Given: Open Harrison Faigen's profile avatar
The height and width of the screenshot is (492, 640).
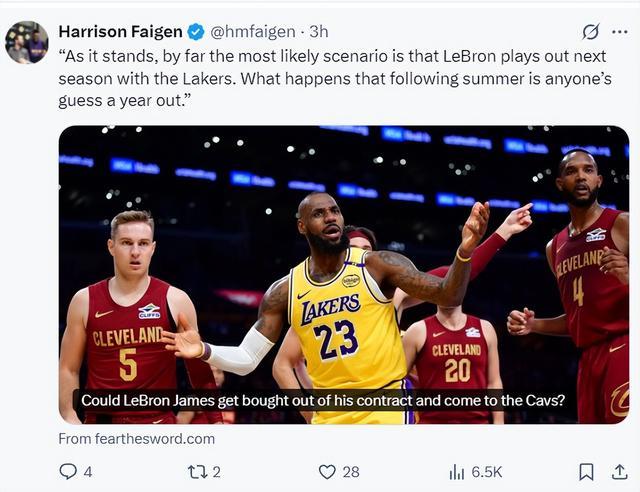Looking at the screenshot, I should pyautogui.click(x=26, y=42).
